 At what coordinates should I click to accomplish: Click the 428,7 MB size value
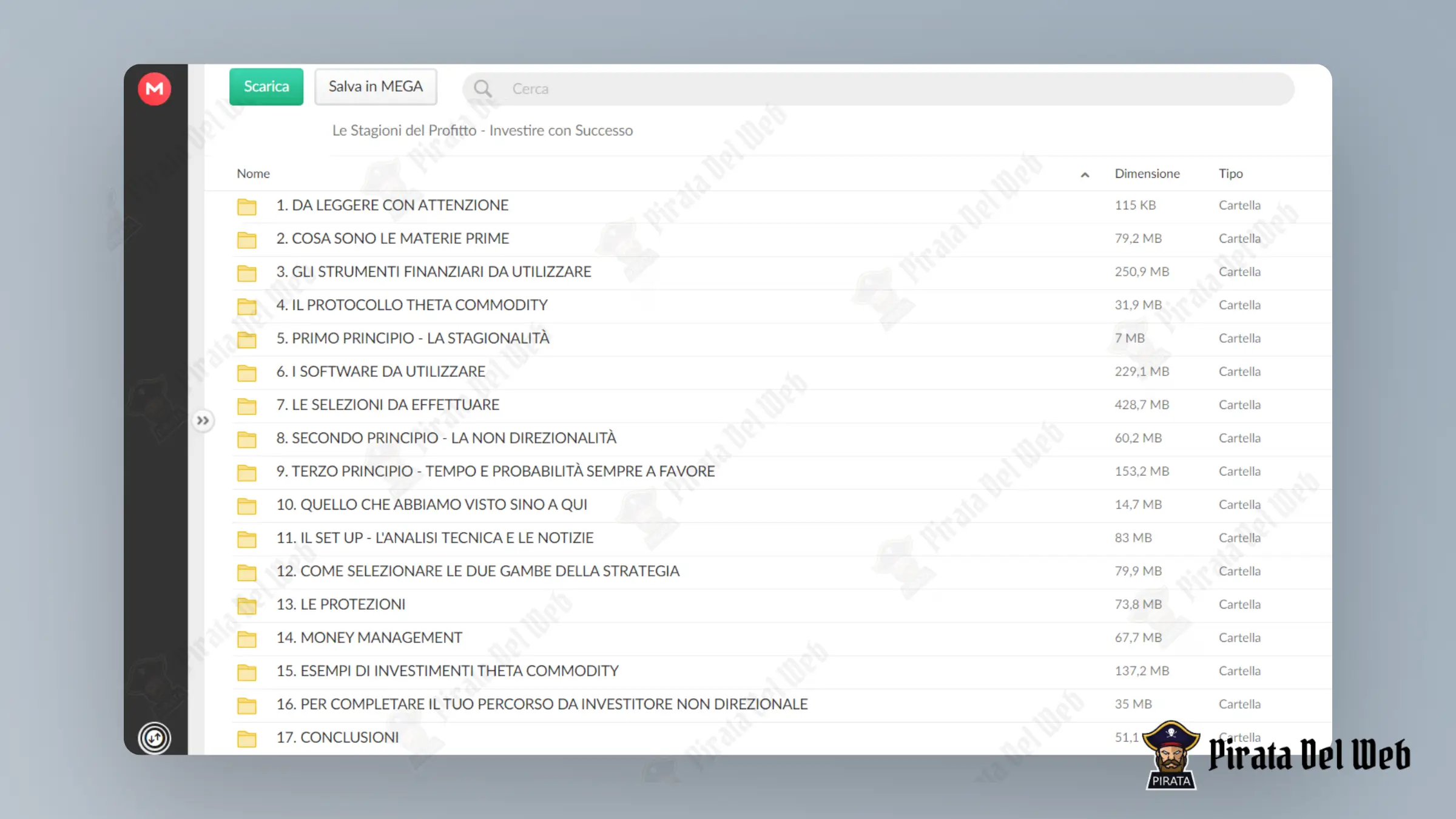pos(1142,405)
